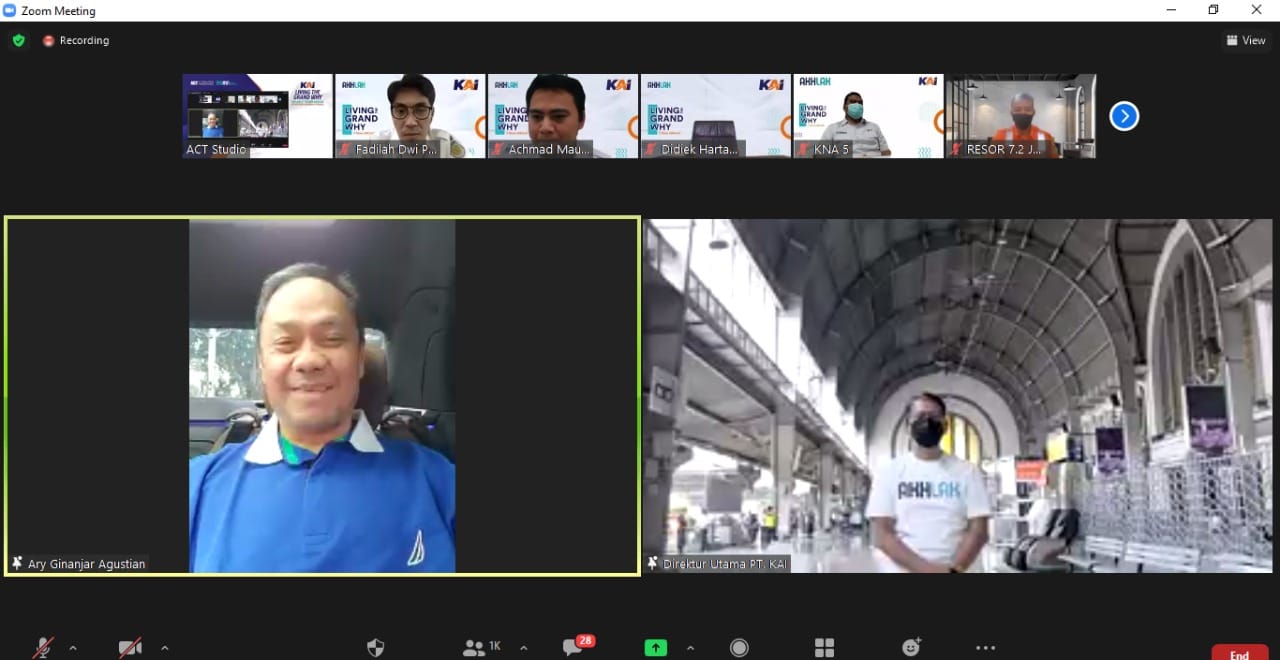Open the More options ellipsis
This screenshot has width=1280, height=660.
pyautogui.click(x=986, y=648)
